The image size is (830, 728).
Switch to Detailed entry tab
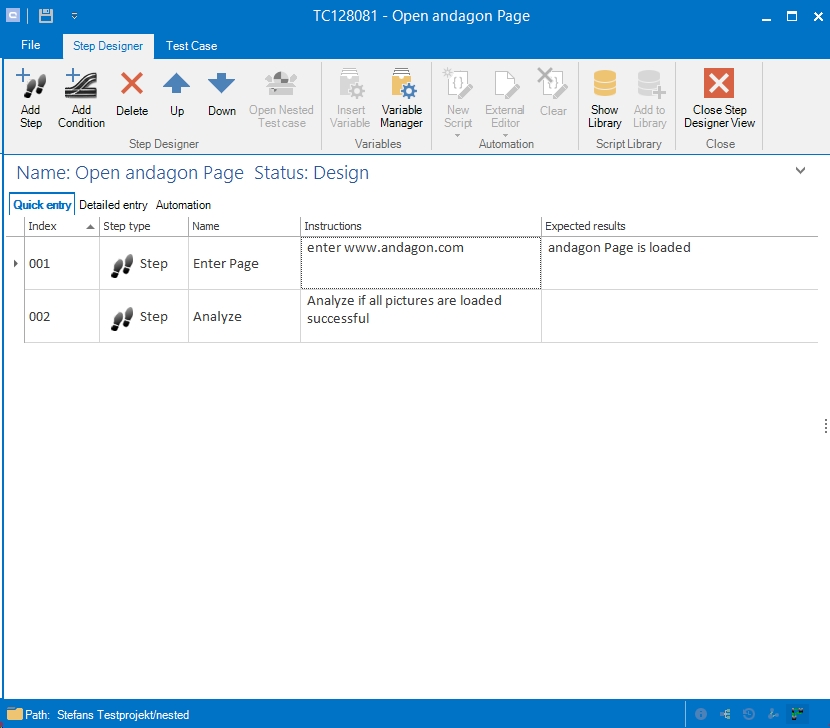click(113, 205)
